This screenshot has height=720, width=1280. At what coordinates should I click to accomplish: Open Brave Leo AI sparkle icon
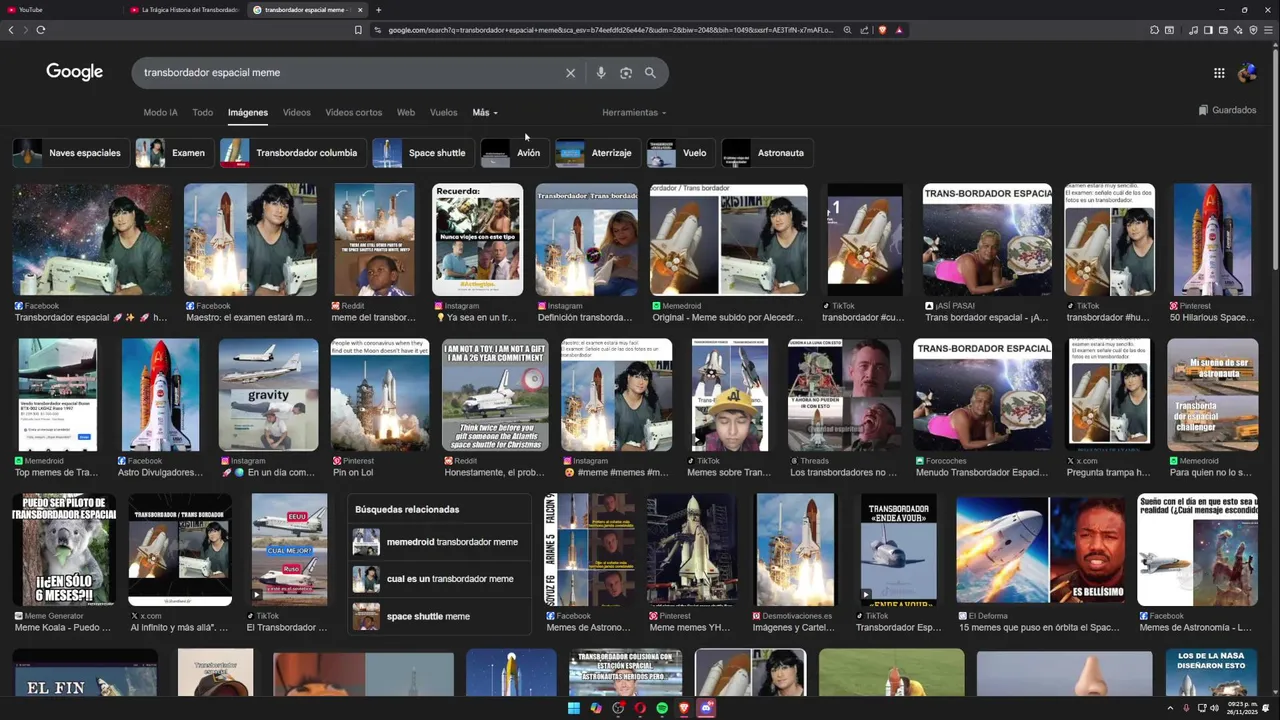click(1239, 30)
